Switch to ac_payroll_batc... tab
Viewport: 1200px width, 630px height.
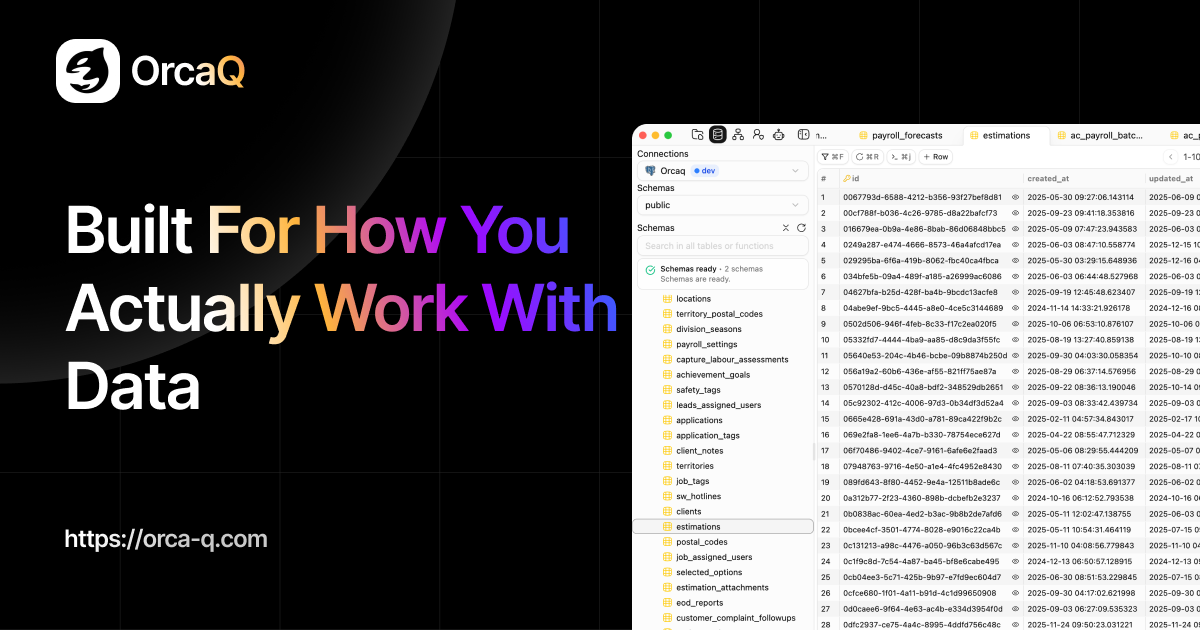(1100, 135)
